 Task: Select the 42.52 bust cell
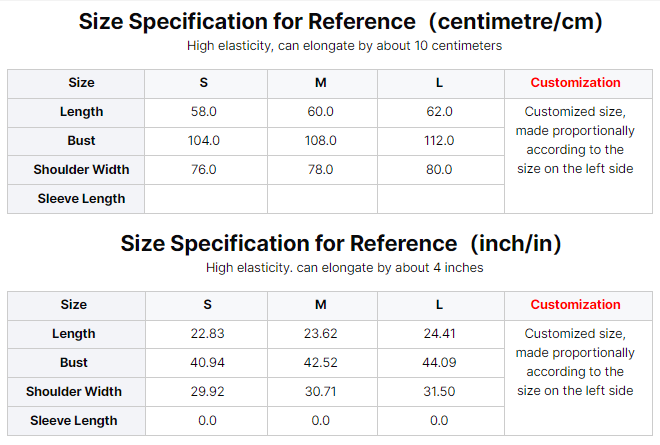321,363
